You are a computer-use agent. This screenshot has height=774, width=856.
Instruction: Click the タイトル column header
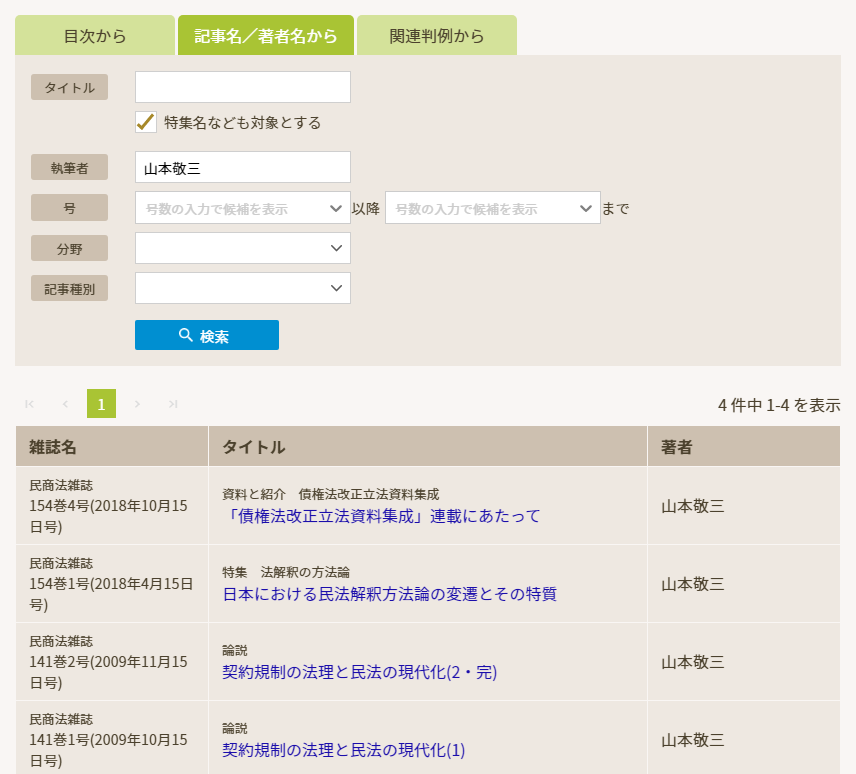click(x=428, y=446)
